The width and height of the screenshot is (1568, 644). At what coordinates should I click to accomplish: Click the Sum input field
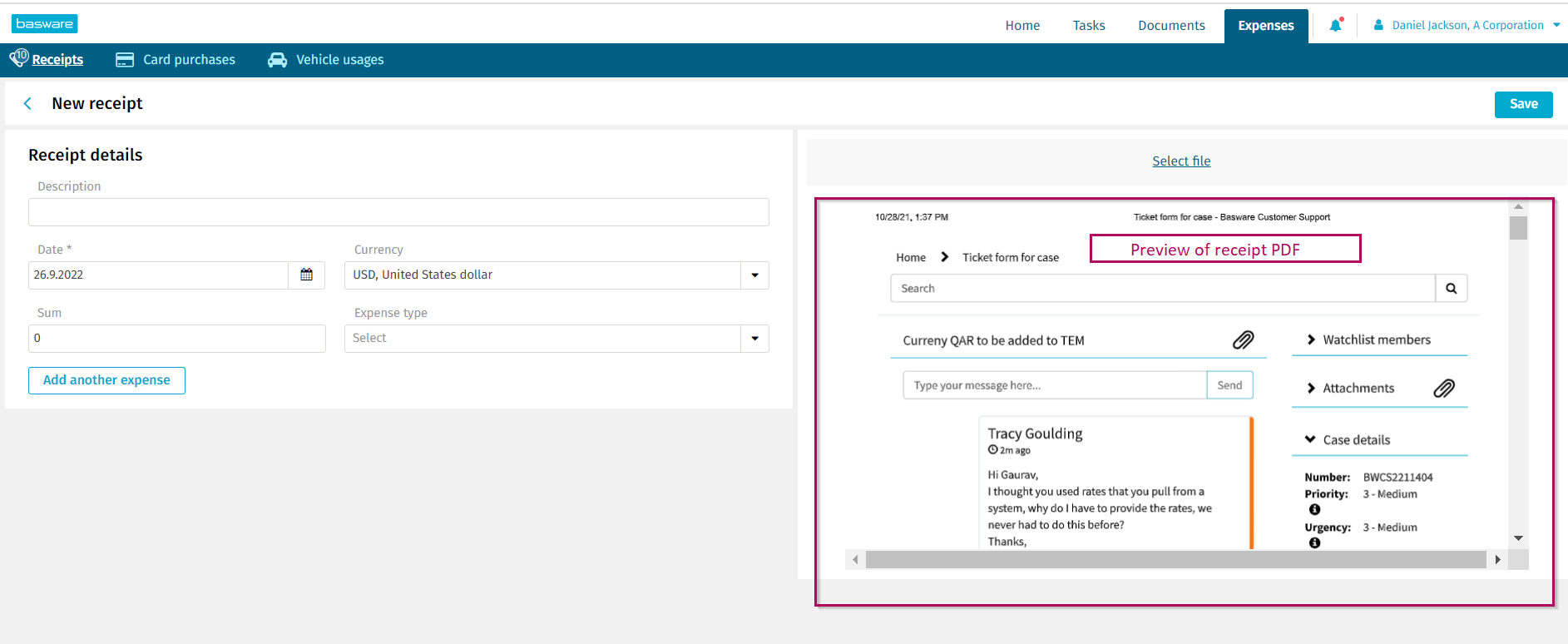(176, 339)
